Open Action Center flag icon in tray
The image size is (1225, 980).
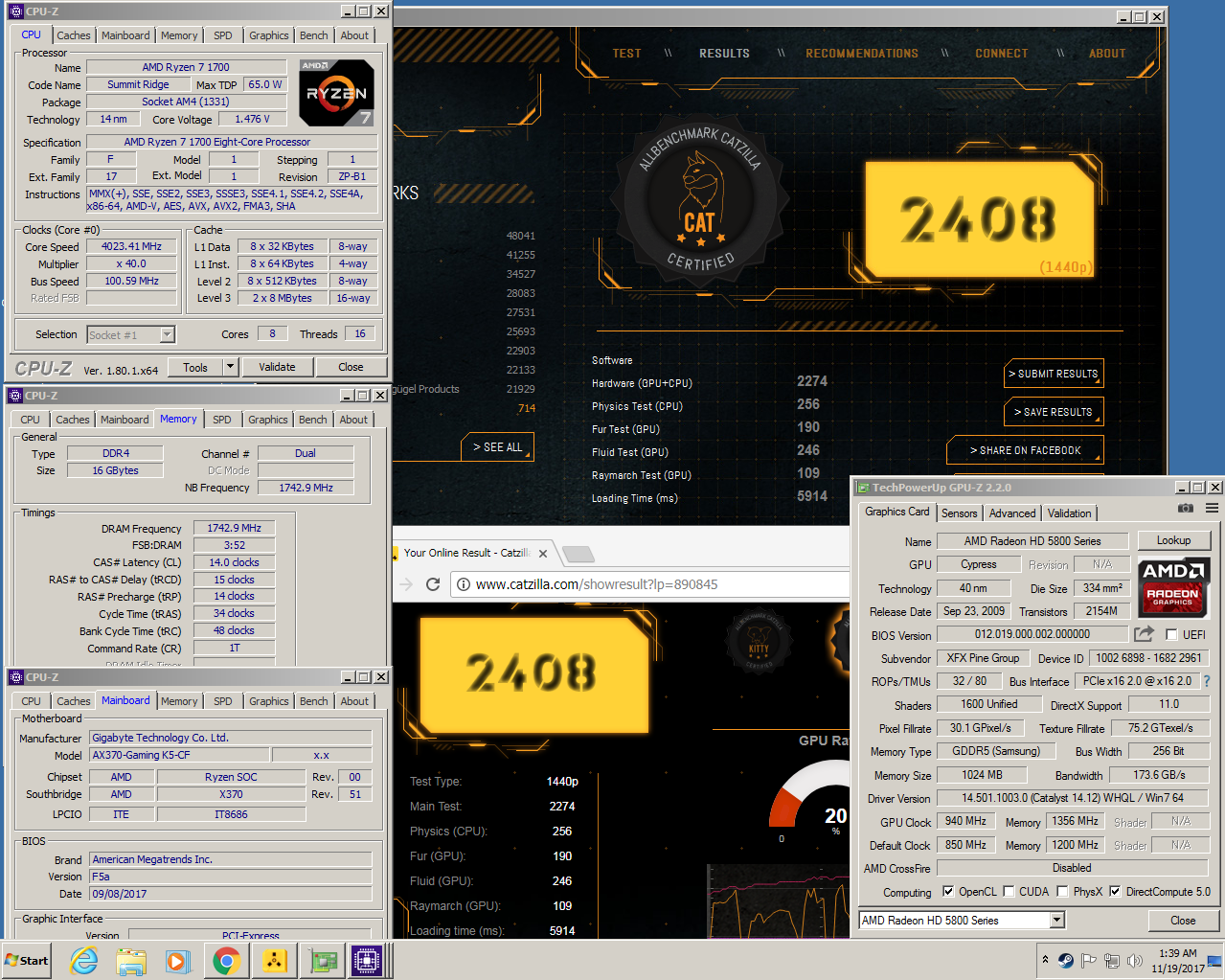1089,960
